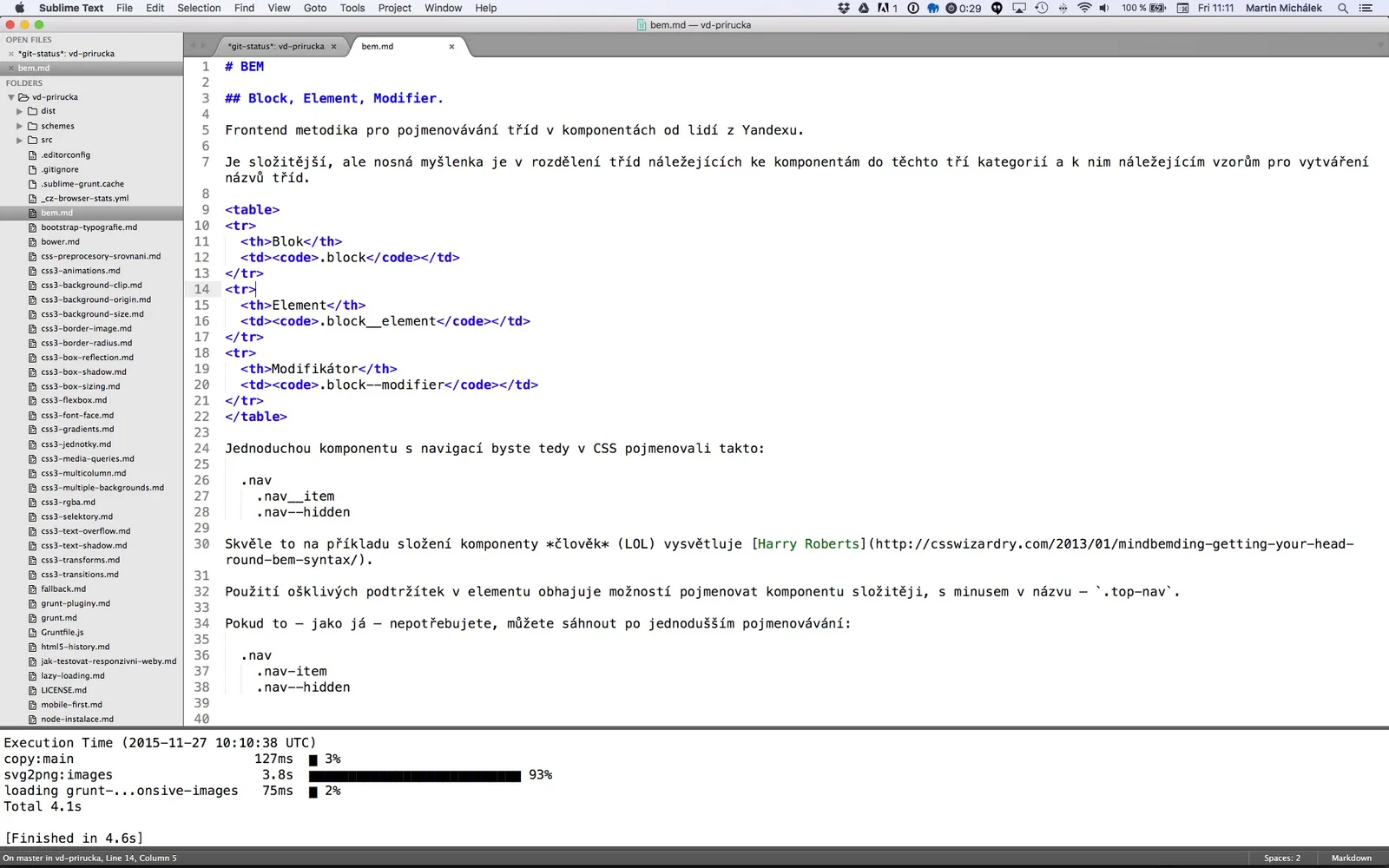Click the Adobe Creative Cloud menu bar icon

pos(883,8)
